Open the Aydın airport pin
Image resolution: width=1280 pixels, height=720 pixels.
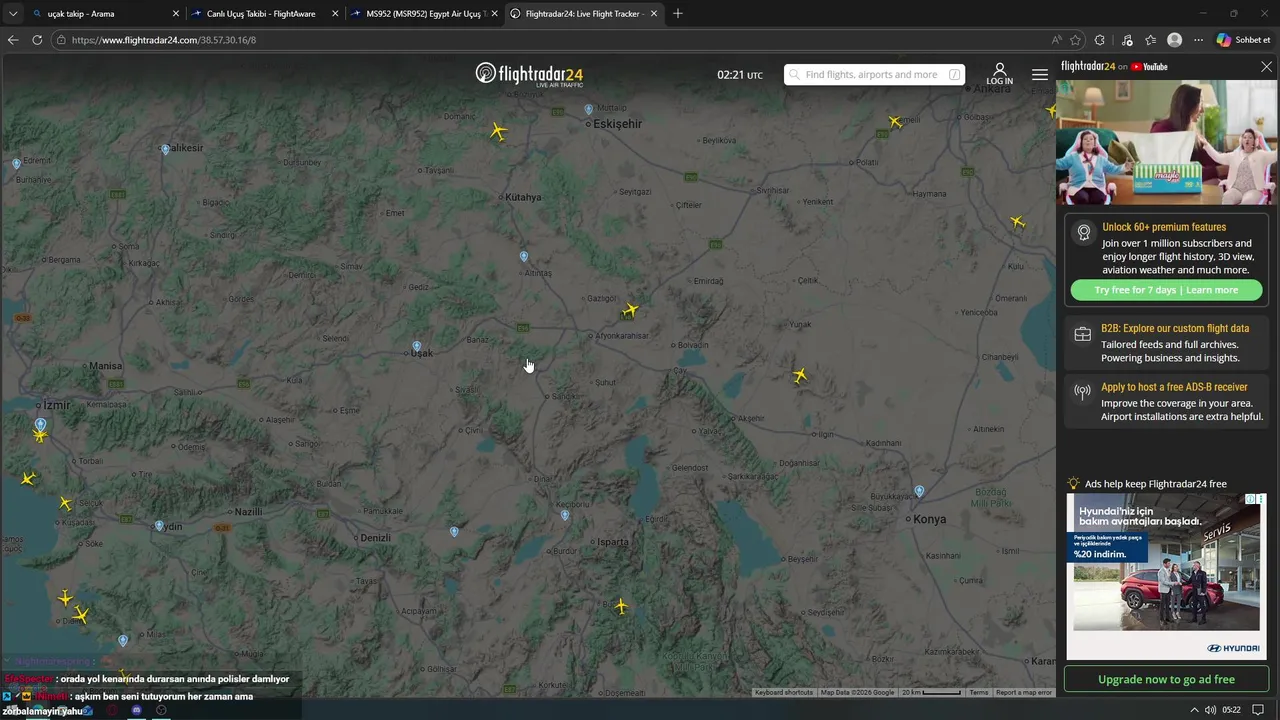click(159, 525)
